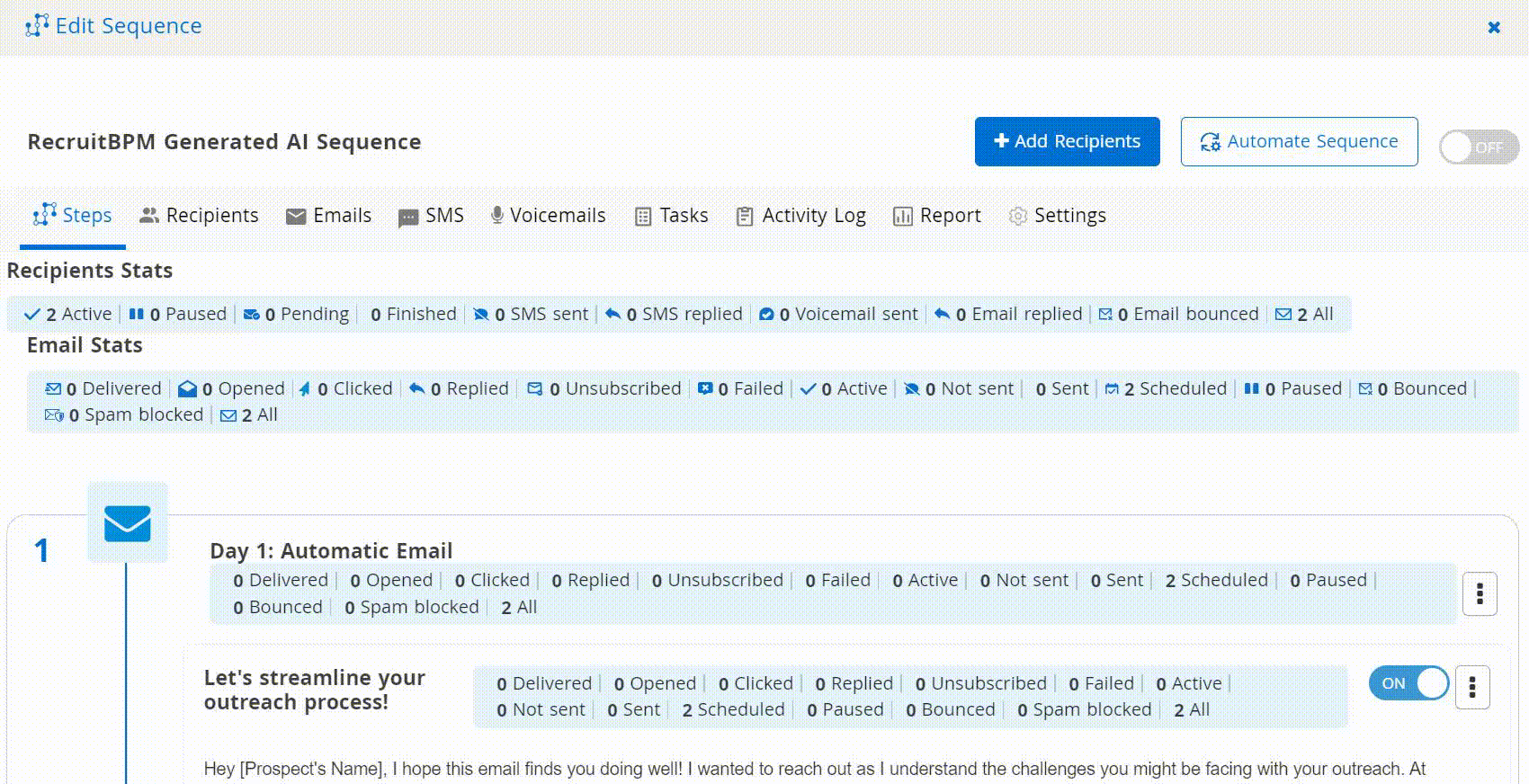Viewport: 1529px width, 784px height.
Task: Click the Tasks list icon
Action: click(x=643, y=217)
